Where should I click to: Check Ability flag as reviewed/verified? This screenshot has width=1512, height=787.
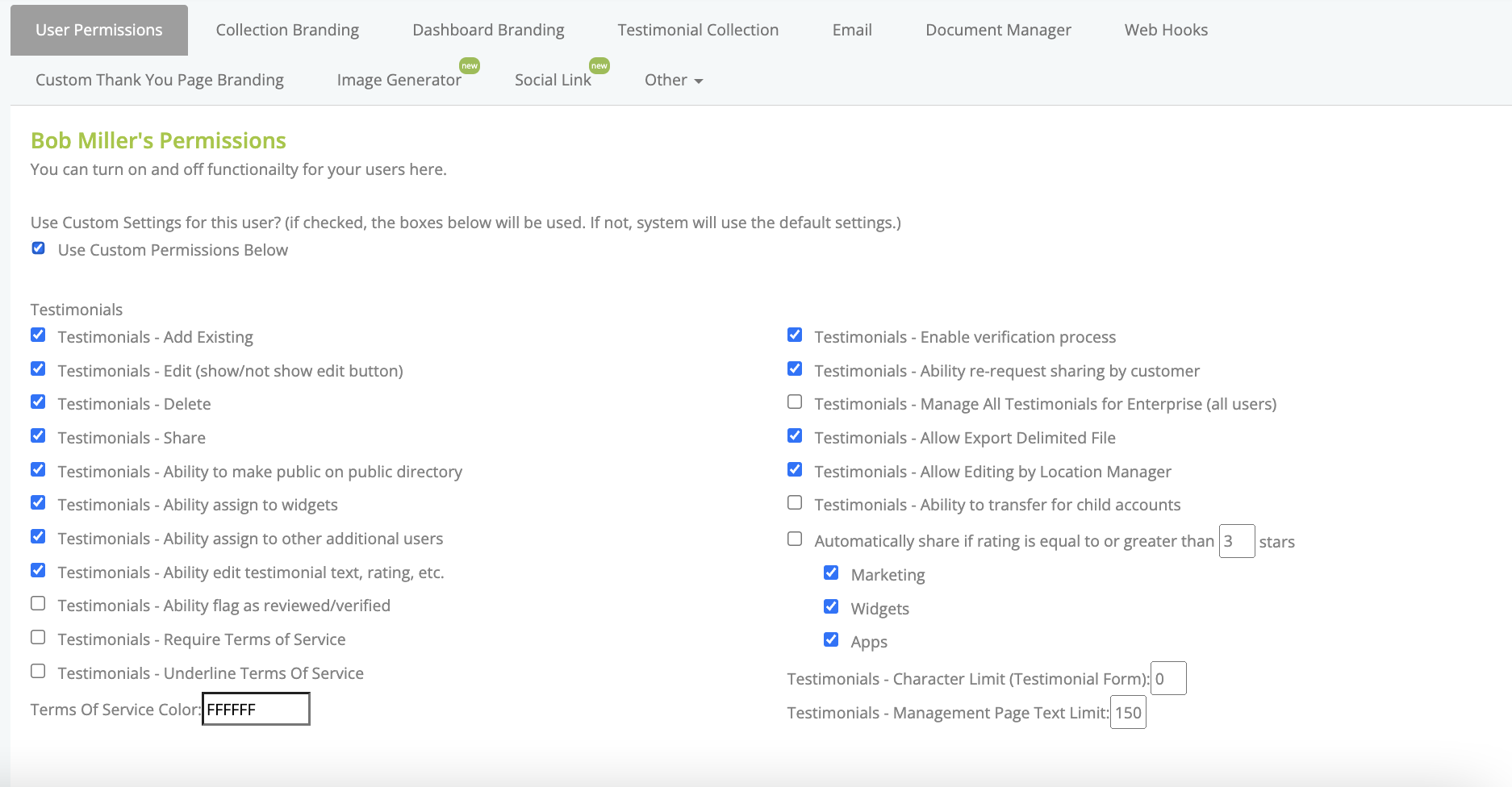(x=38, y=603)
